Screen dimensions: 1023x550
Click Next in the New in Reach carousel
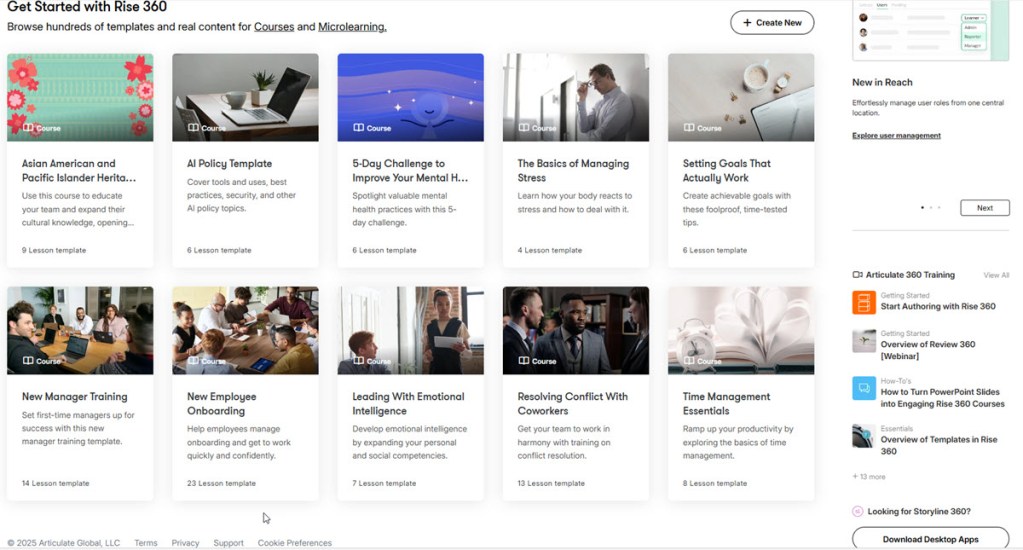pos(984,208)
